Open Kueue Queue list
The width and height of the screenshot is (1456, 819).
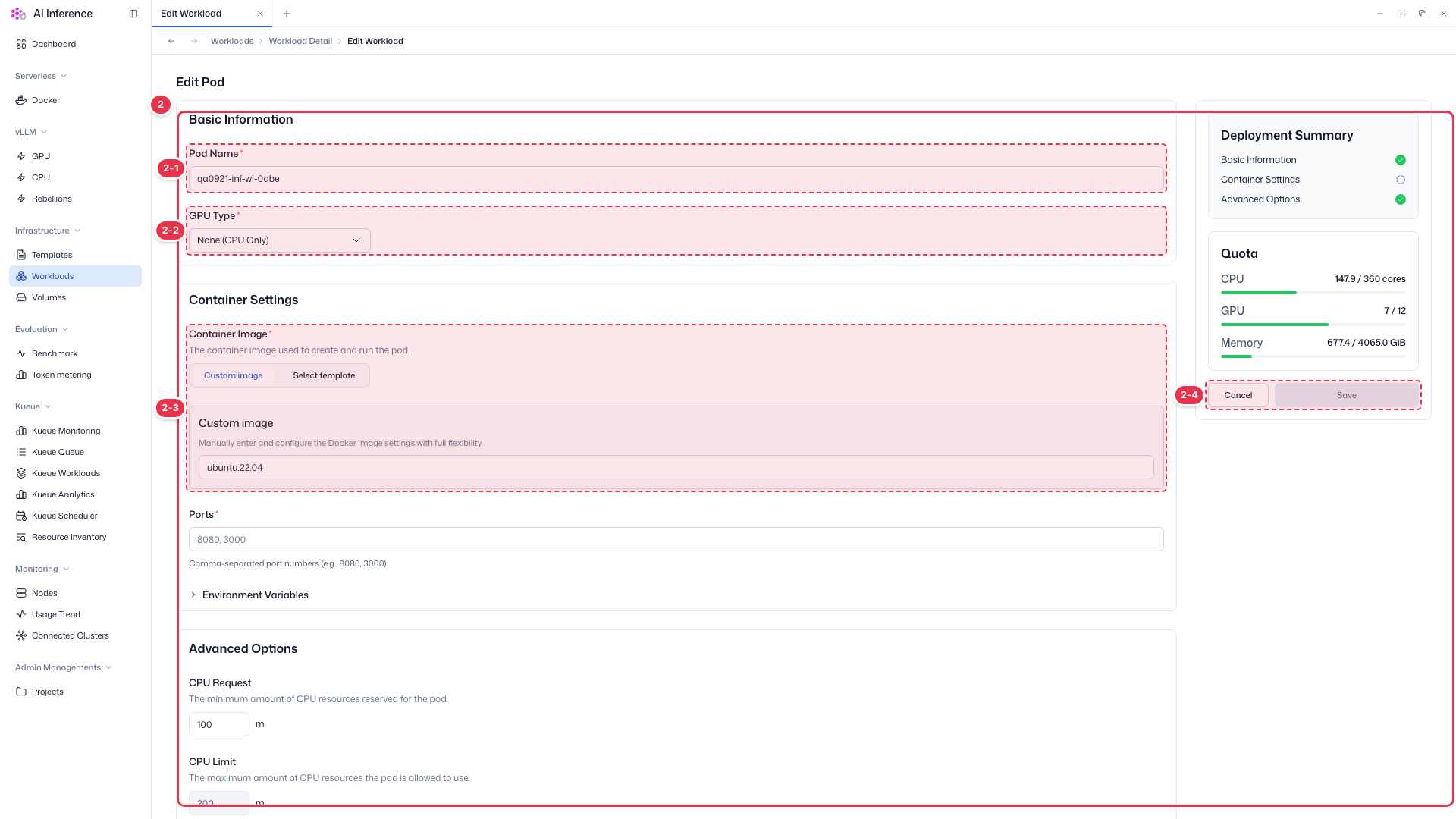tap(75, 452)
